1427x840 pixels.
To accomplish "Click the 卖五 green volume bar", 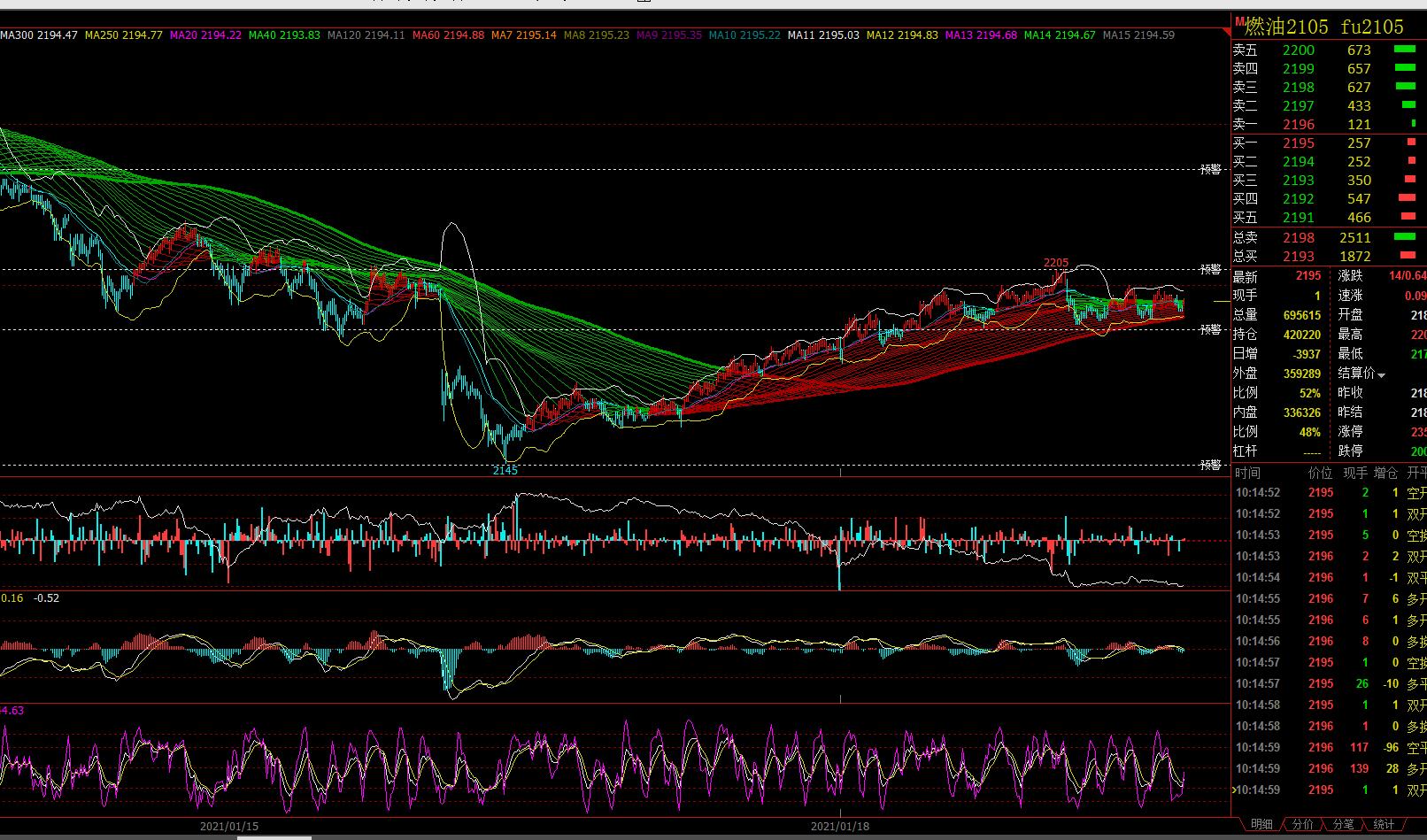I will pyautogui.click(x=1405, y=50).
